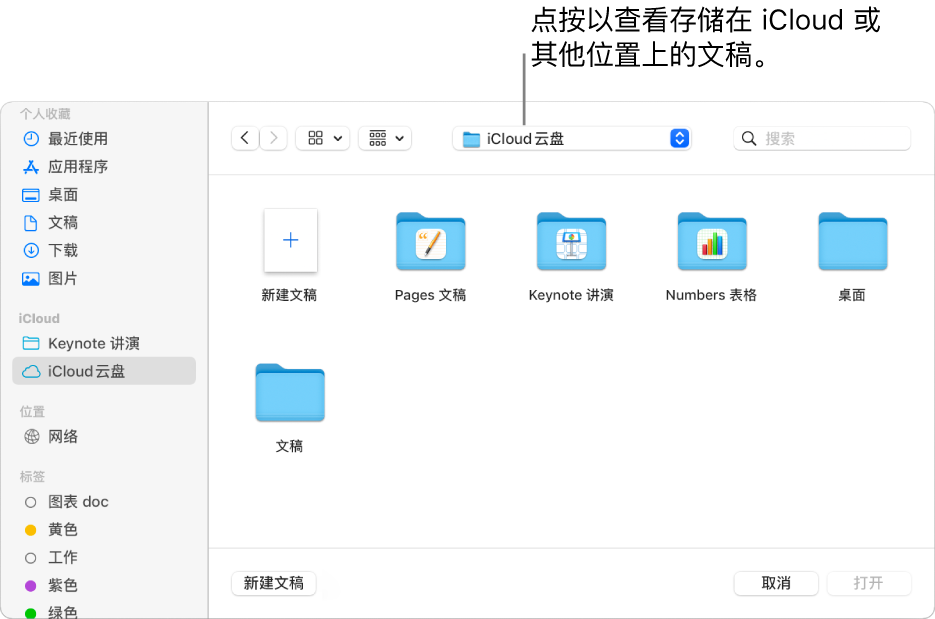Click the 打开 open button
935x619 pixels.
tap(869, 583)
